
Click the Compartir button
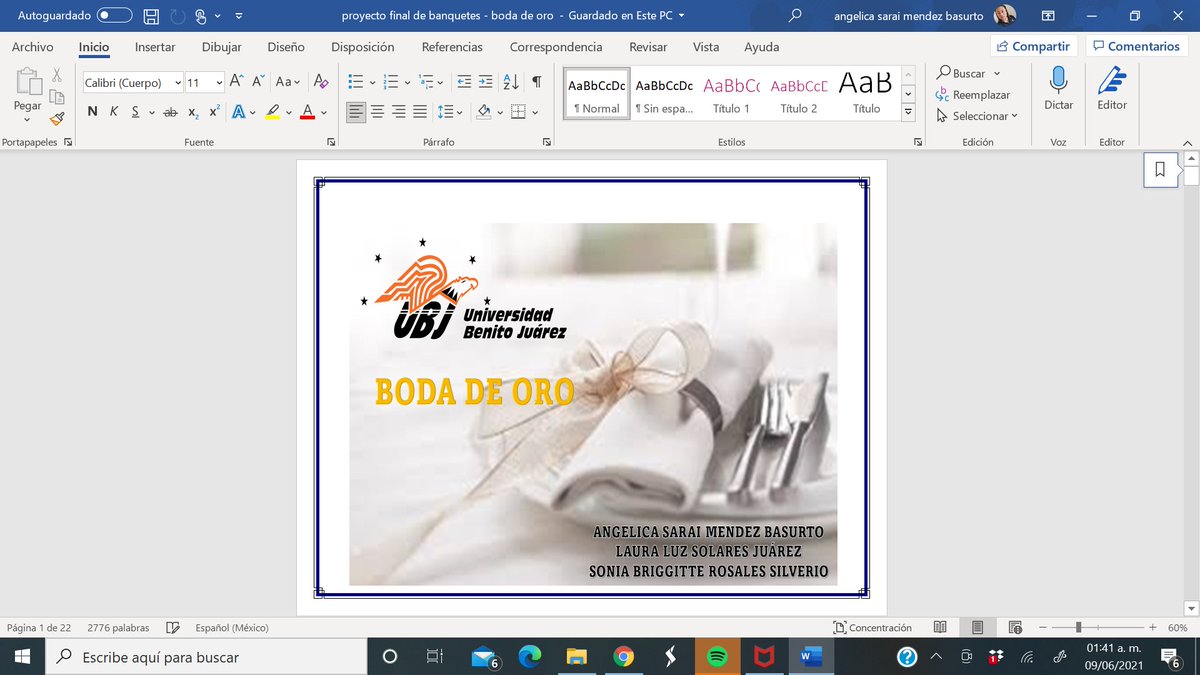coord(1034,46)
